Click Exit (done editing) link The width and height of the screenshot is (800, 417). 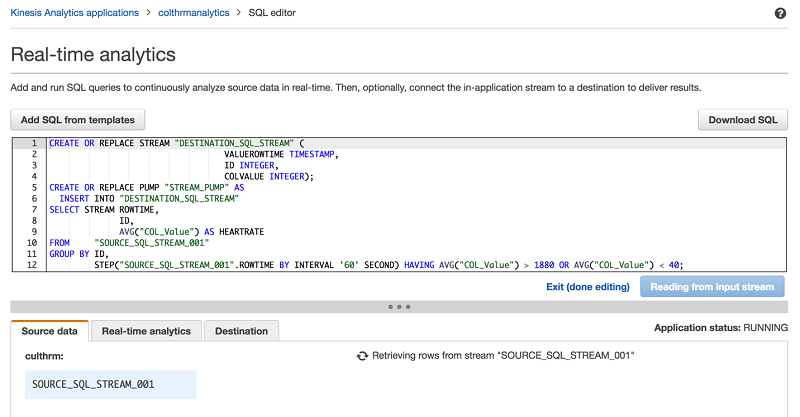click(588, 287)
